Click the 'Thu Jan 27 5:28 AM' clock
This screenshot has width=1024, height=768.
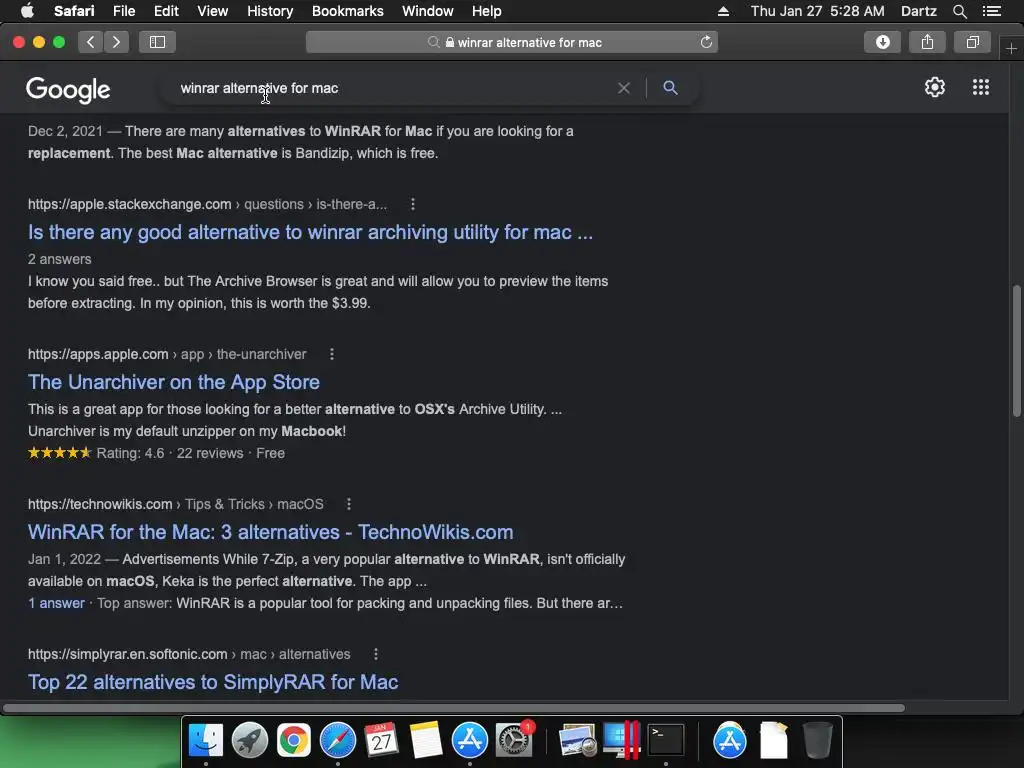click(817, 11)
